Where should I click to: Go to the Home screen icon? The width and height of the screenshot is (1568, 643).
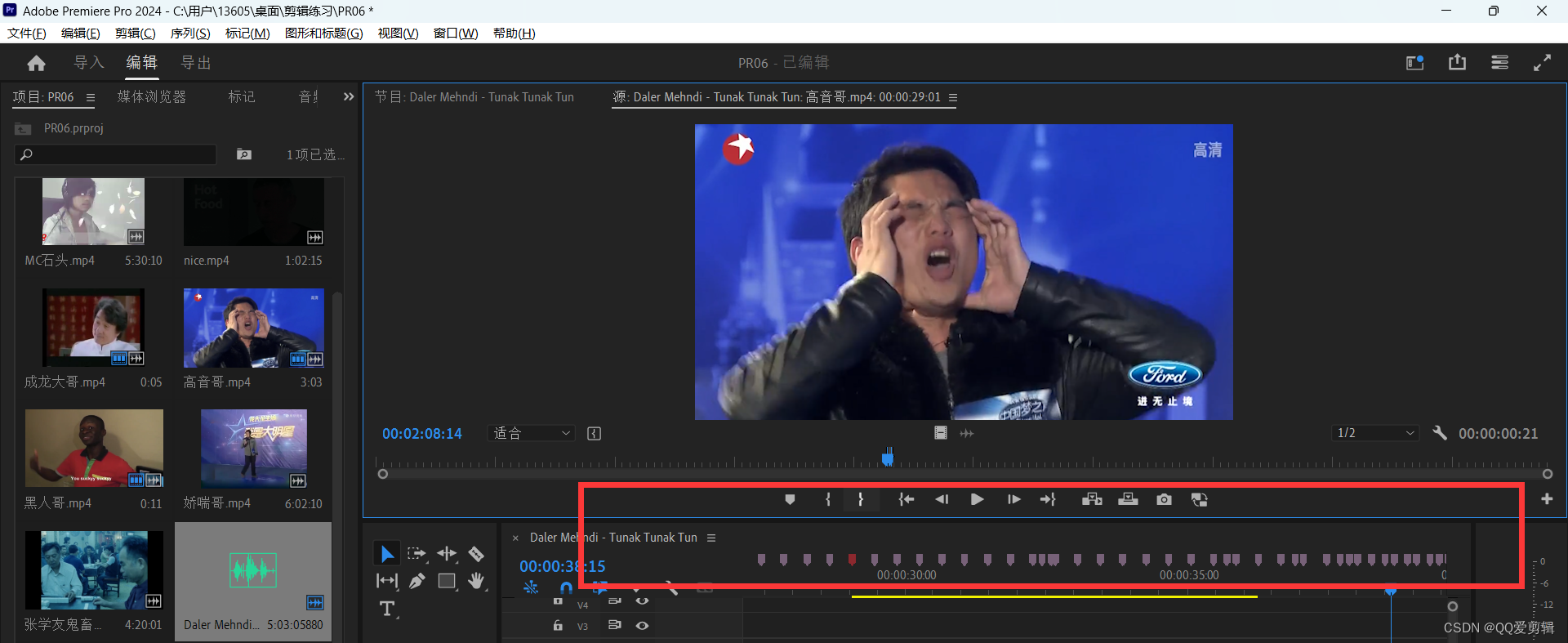tap(36, 63)
